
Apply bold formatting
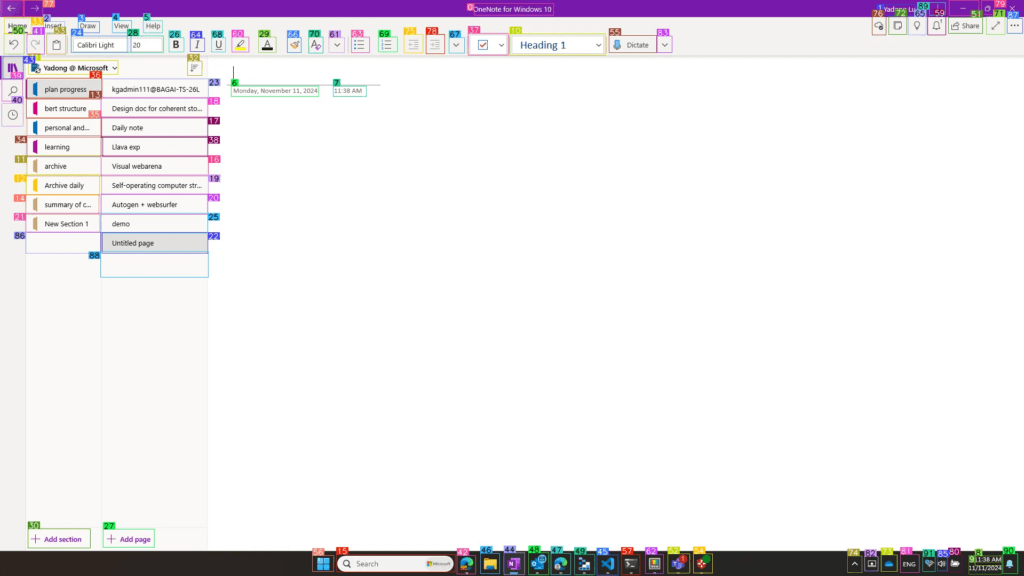(x=176, y=45)
